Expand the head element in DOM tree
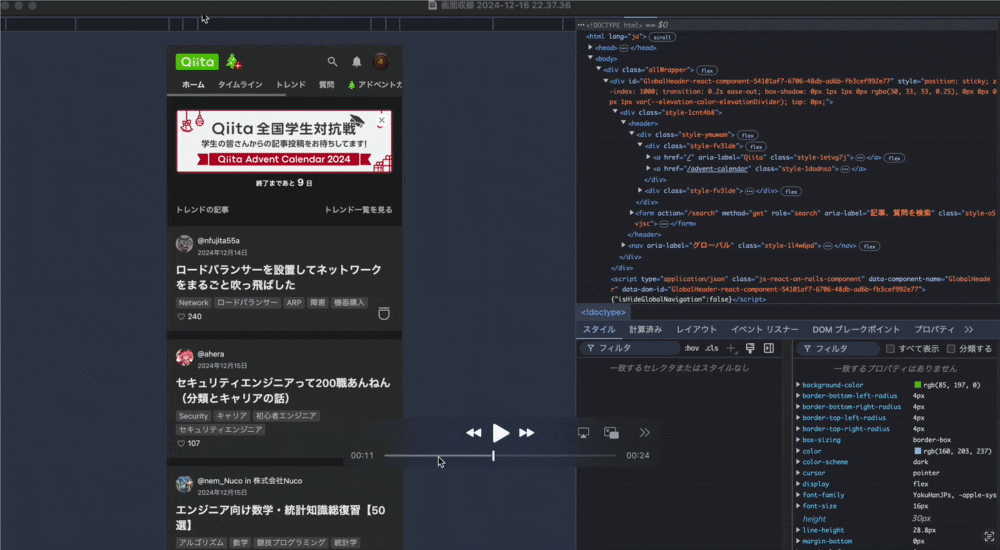Viewport: 1000px width, 550px height. point(591,47)
